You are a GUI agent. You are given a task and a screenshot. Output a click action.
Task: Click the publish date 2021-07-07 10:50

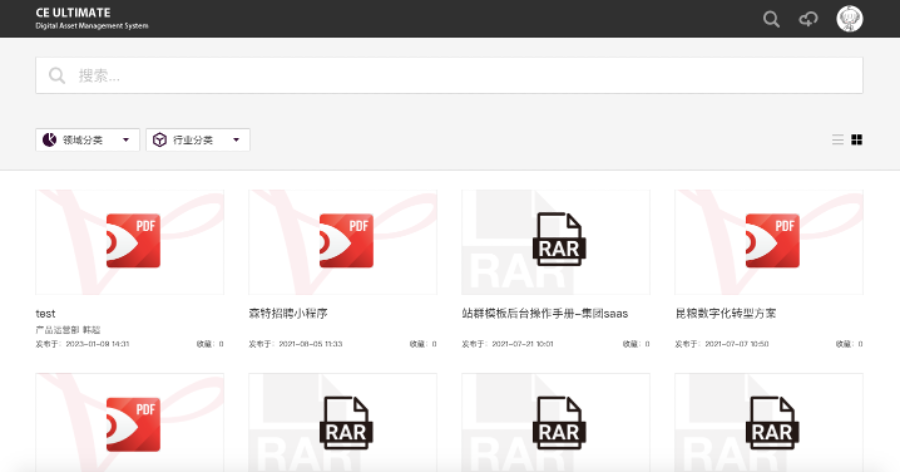tap(737, 344)
